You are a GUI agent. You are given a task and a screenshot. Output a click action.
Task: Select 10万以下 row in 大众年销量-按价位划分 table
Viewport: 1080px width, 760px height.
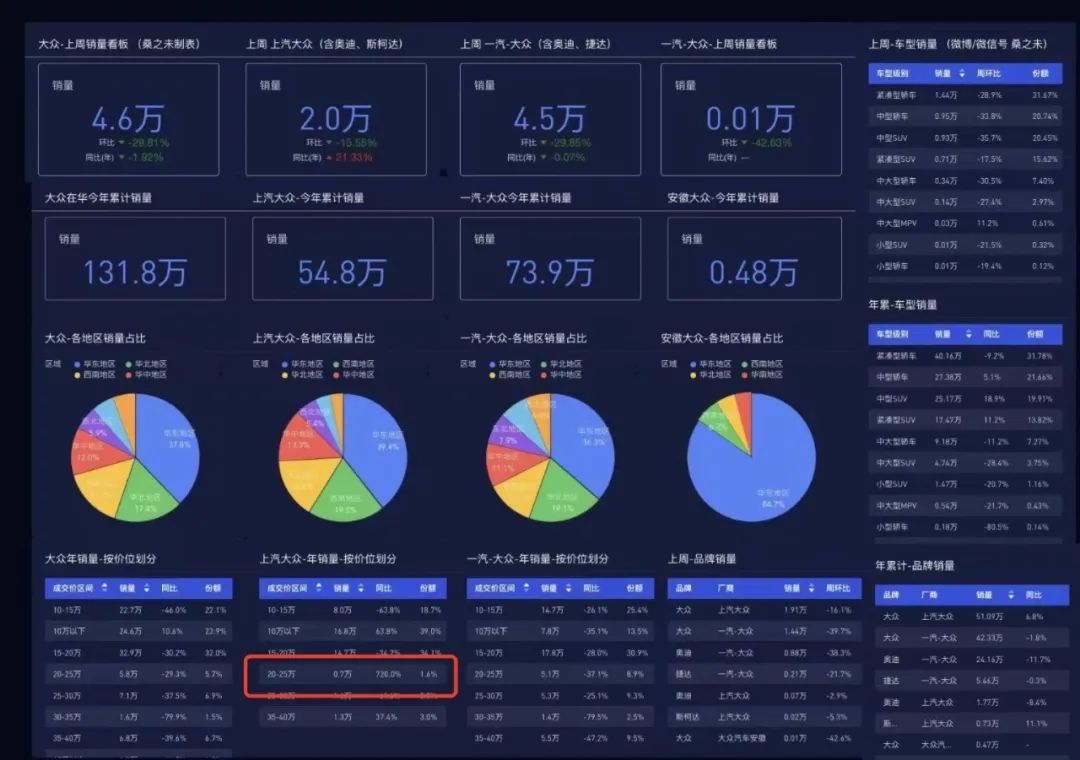point(138,631)
